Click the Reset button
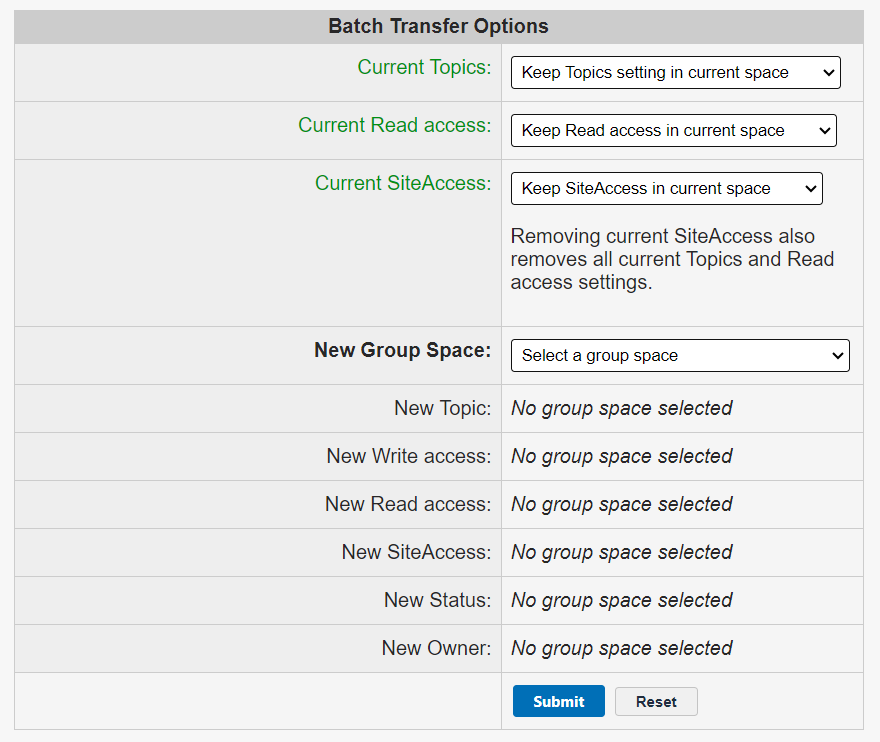The height and width of the screenshot is (742, 880). [656, 702]
